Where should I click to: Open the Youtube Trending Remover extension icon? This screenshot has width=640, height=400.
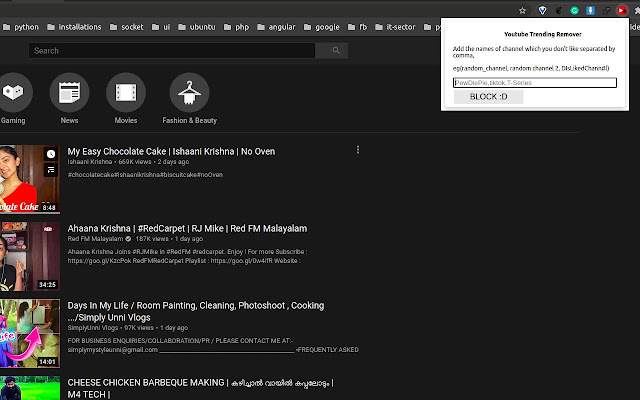(x=622, y=11)
